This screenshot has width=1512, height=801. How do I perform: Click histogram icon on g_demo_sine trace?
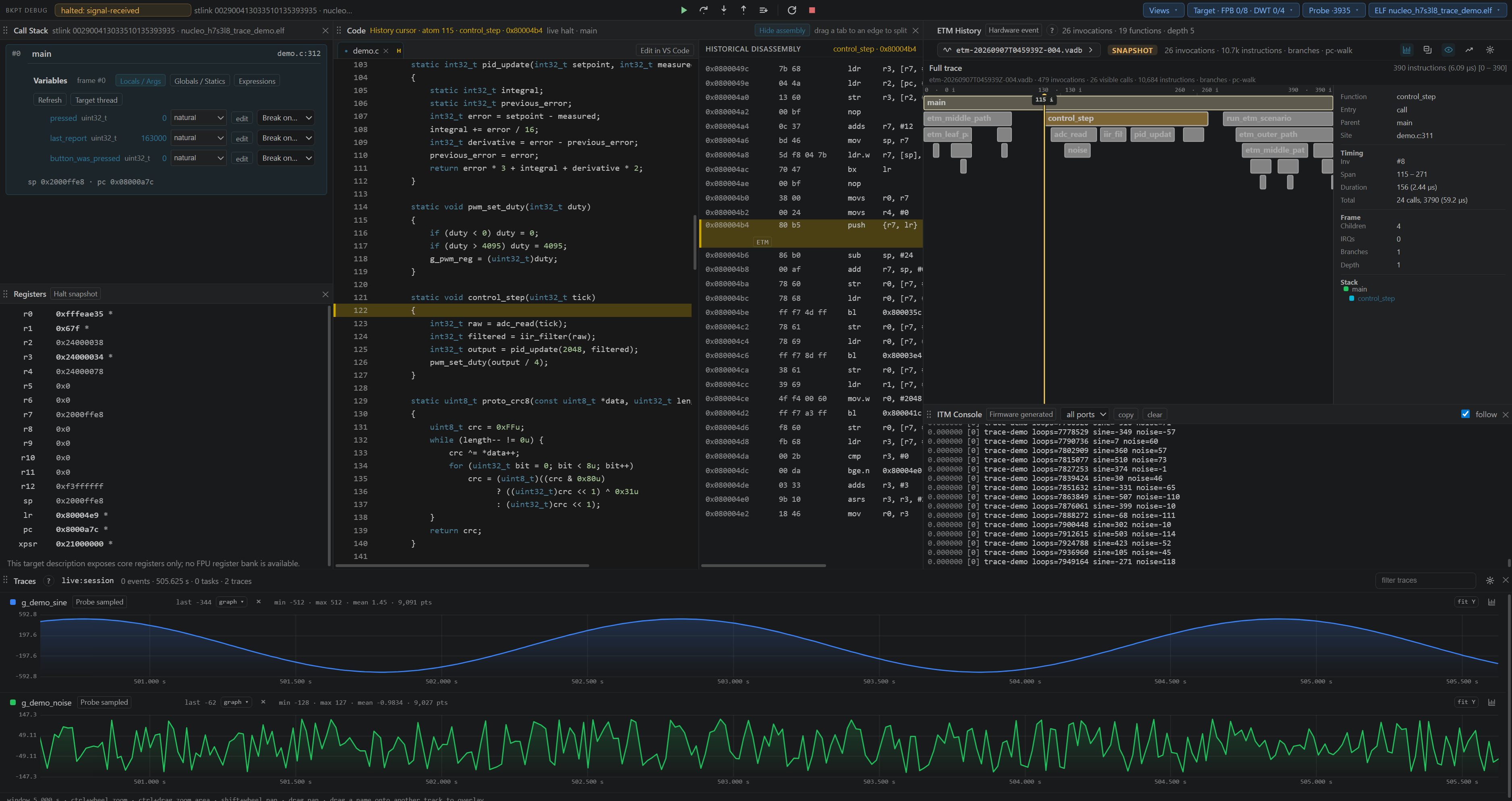tap(1491, 602)
